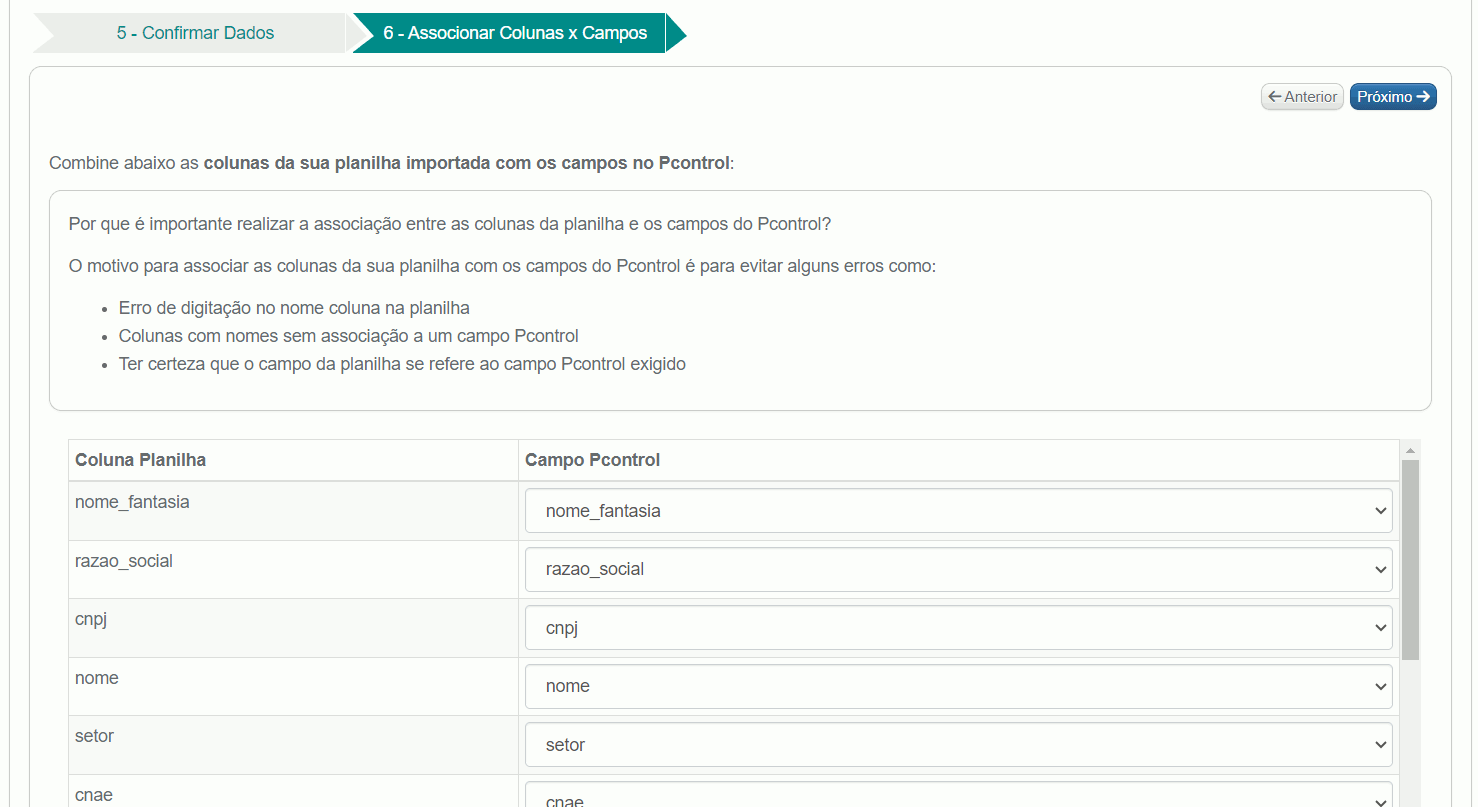
Task: Click the 'Erro de digitação no nome coluna' bullet
Action: 294,308
